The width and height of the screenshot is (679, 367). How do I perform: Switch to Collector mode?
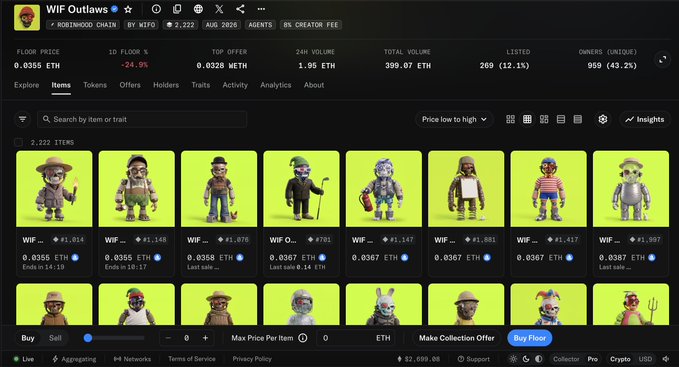pos(566,359)
